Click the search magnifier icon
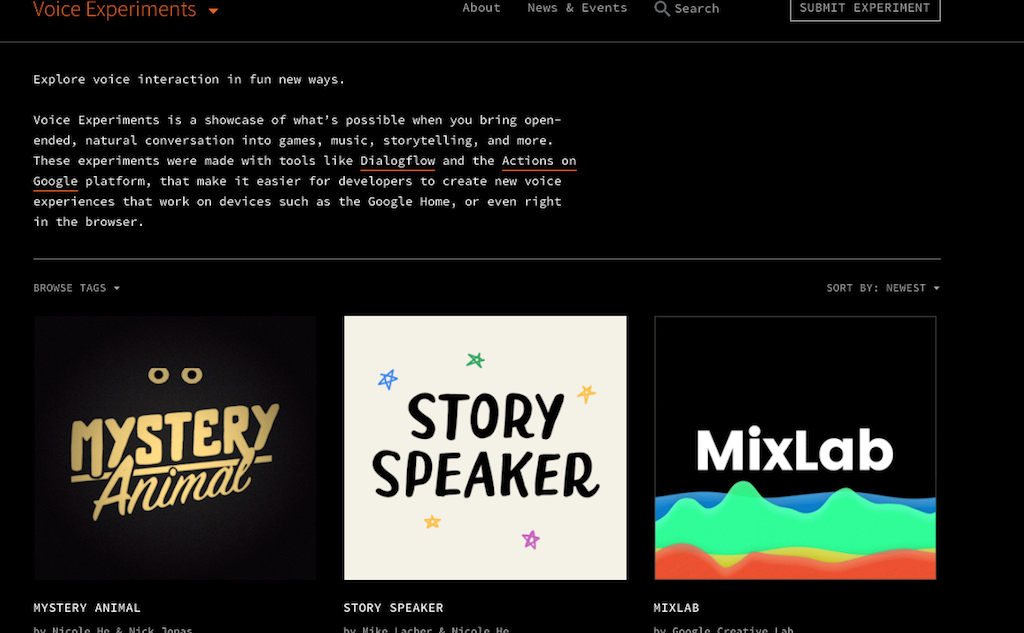The image size is (1024, 633). click(661, 9)
